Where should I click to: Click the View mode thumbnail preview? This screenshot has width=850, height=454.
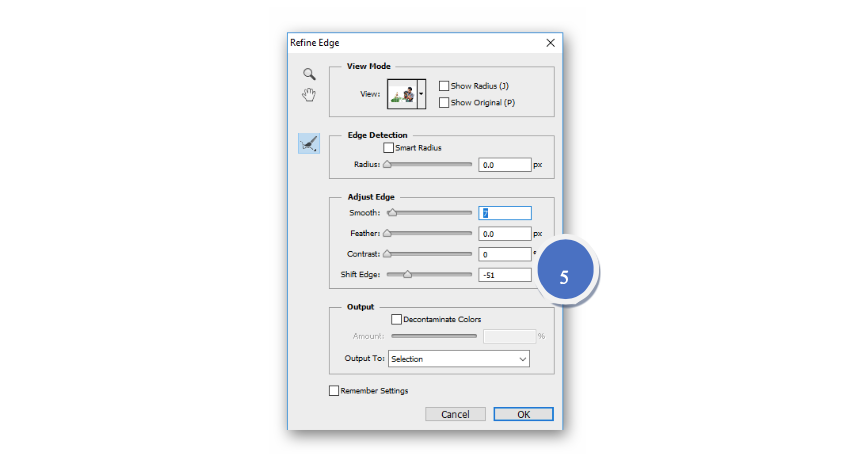pyautogui.click(x=401, y=94)
